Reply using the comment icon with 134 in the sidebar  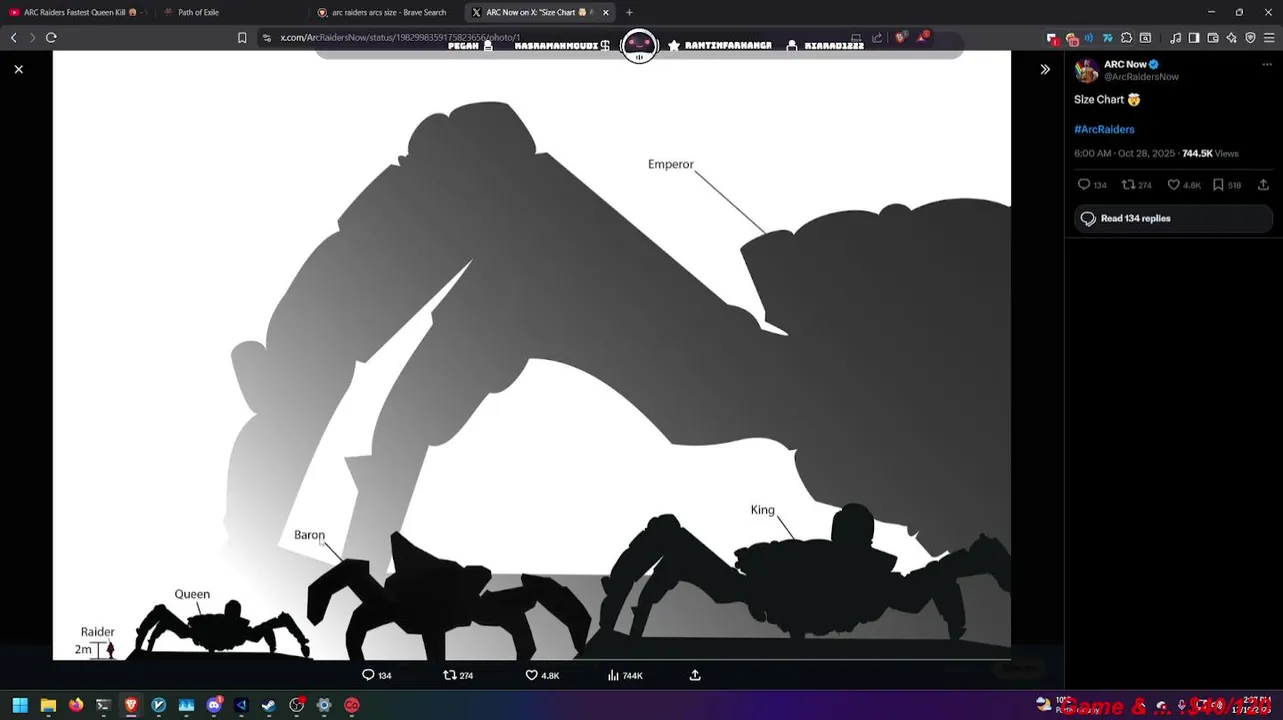pos(1084,185)
